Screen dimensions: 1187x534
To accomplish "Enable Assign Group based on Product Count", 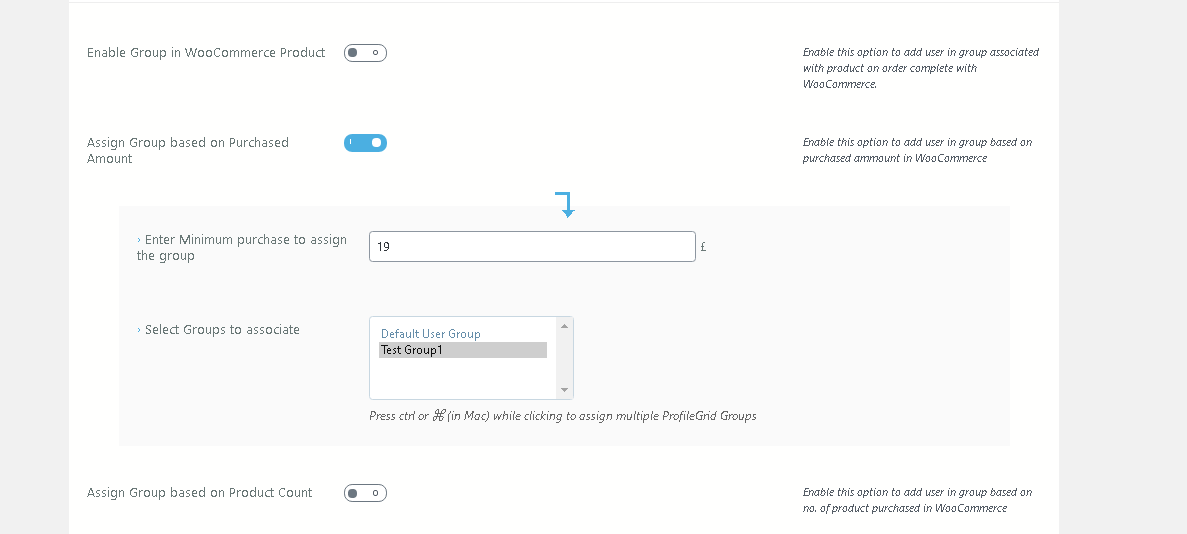I will click(365, 493).
